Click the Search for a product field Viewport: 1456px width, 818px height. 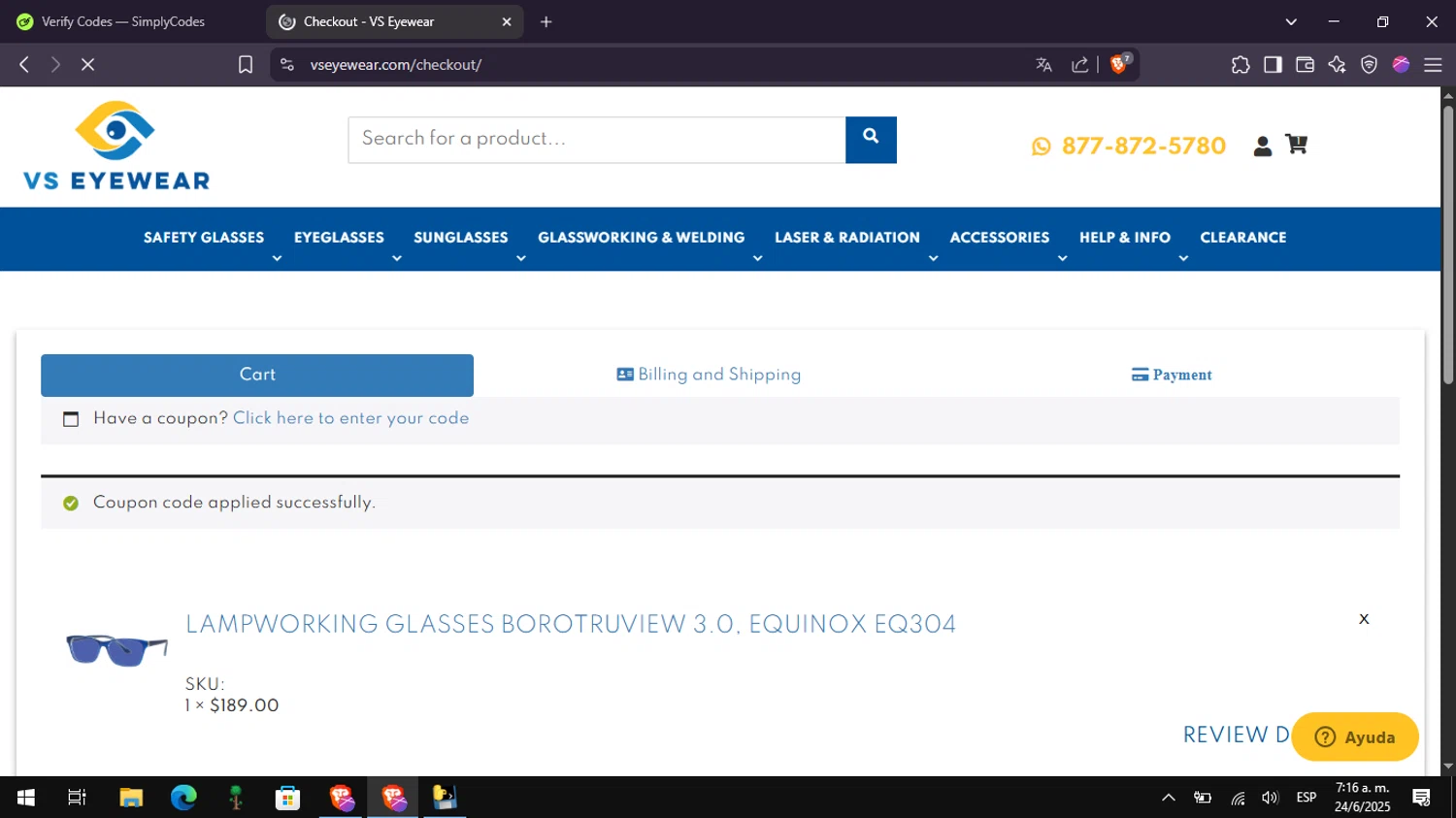(597, 140)
